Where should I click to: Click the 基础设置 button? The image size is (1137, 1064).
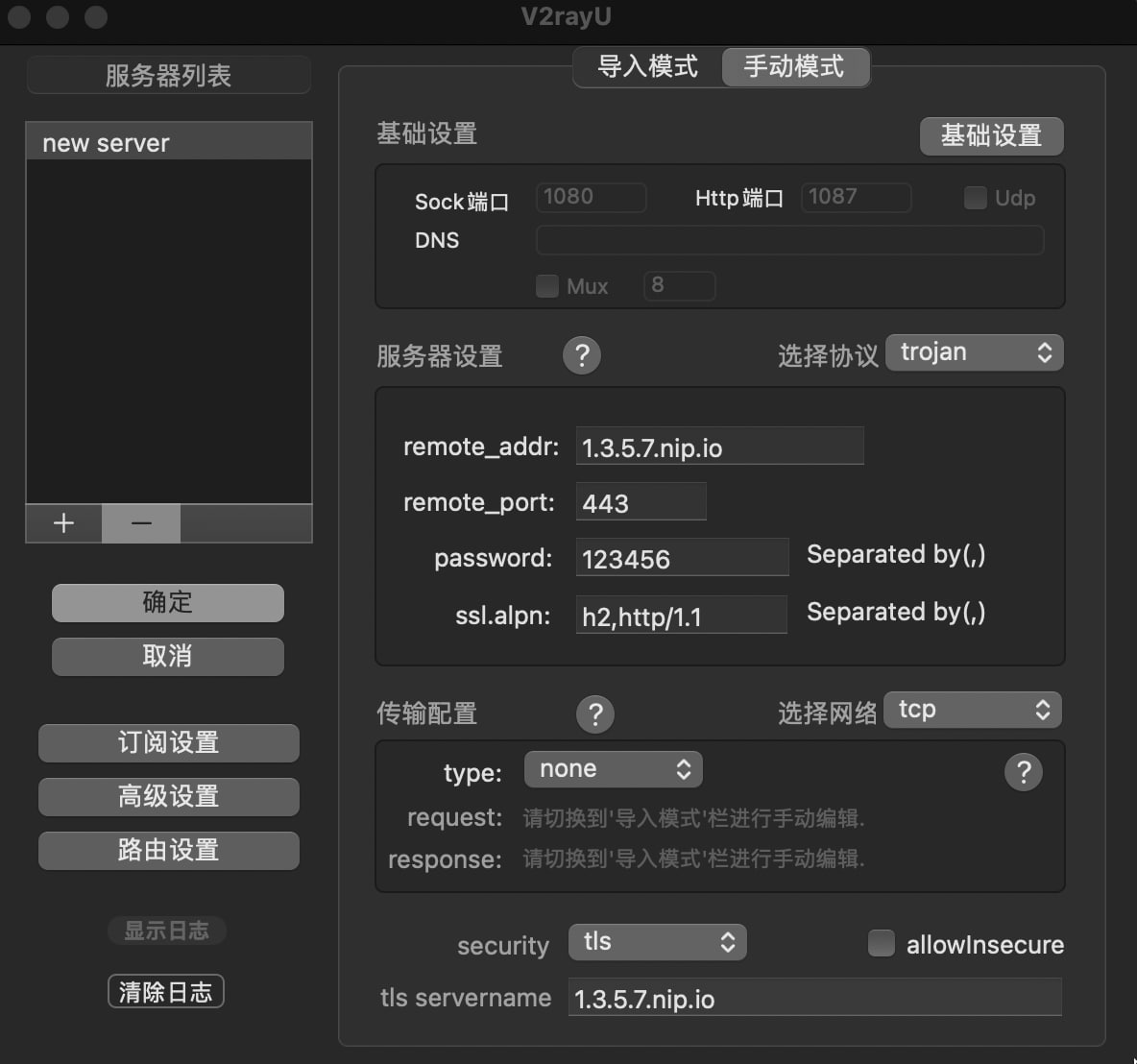(991, 135)
